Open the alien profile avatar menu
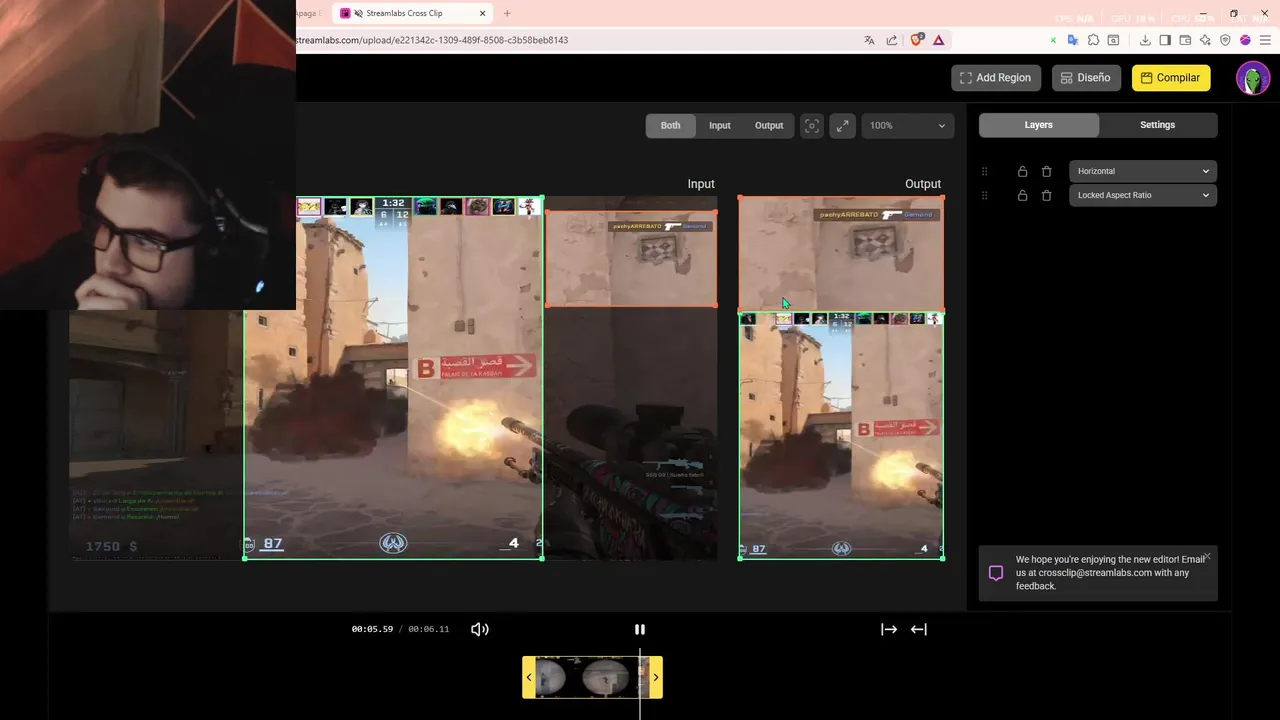This screenshot has height=720, width=1280. [1253, 78]
